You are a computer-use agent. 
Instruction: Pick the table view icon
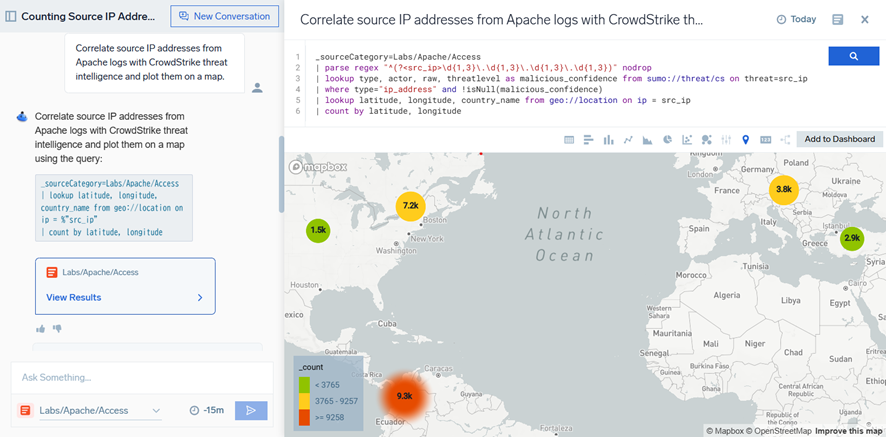point(569,140)
